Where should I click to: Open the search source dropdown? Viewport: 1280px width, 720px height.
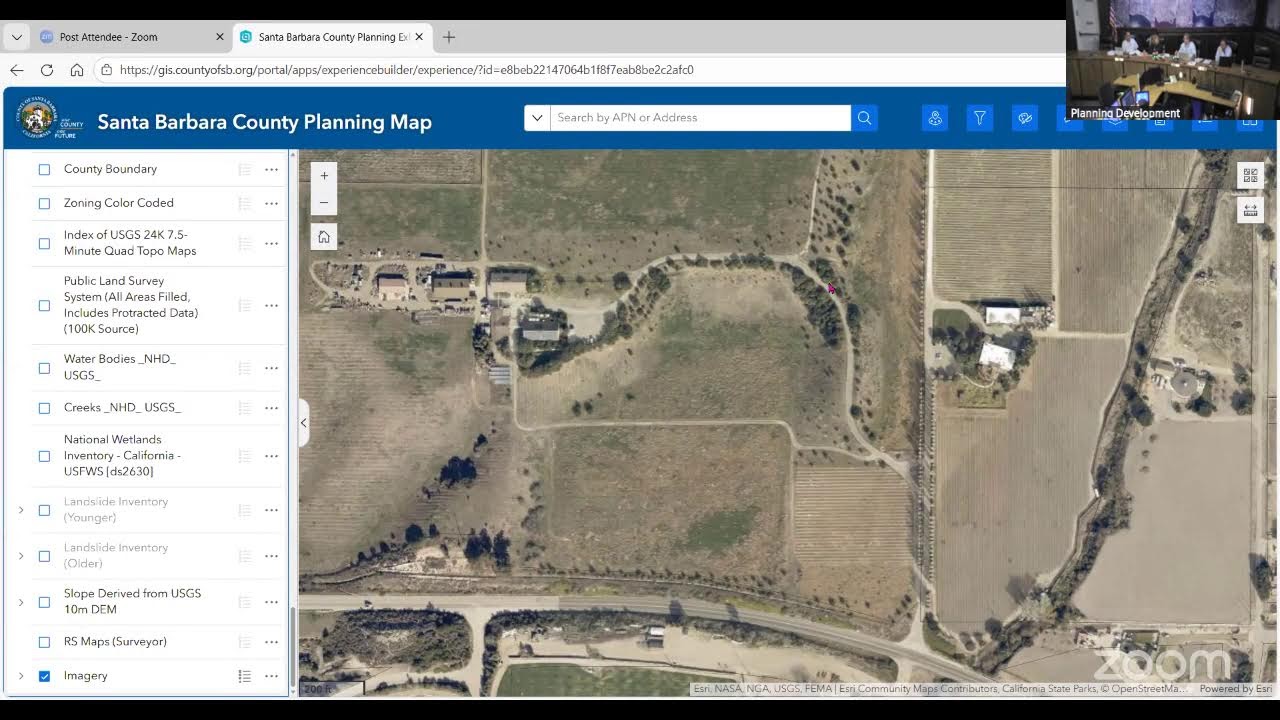(537, 118)
